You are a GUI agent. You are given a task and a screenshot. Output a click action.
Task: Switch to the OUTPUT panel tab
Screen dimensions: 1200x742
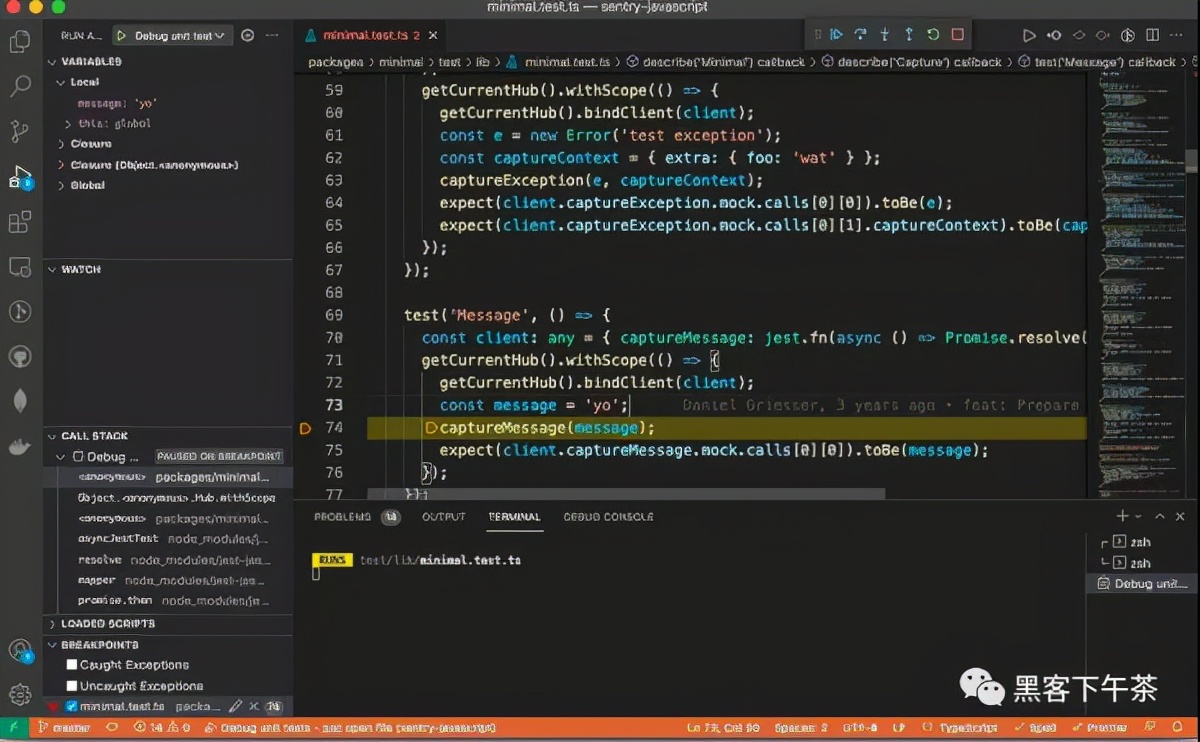click(443, 517)
